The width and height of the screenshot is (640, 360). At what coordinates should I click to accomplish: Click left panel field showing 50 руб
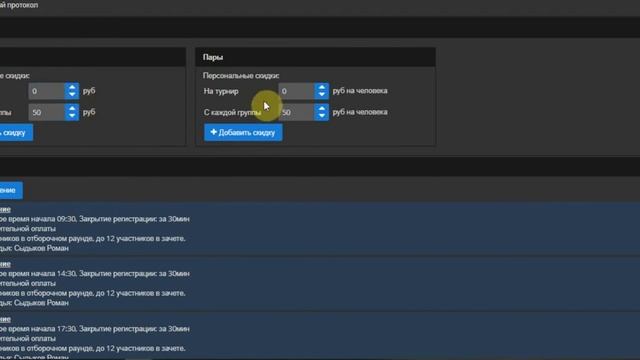(47, 112)
